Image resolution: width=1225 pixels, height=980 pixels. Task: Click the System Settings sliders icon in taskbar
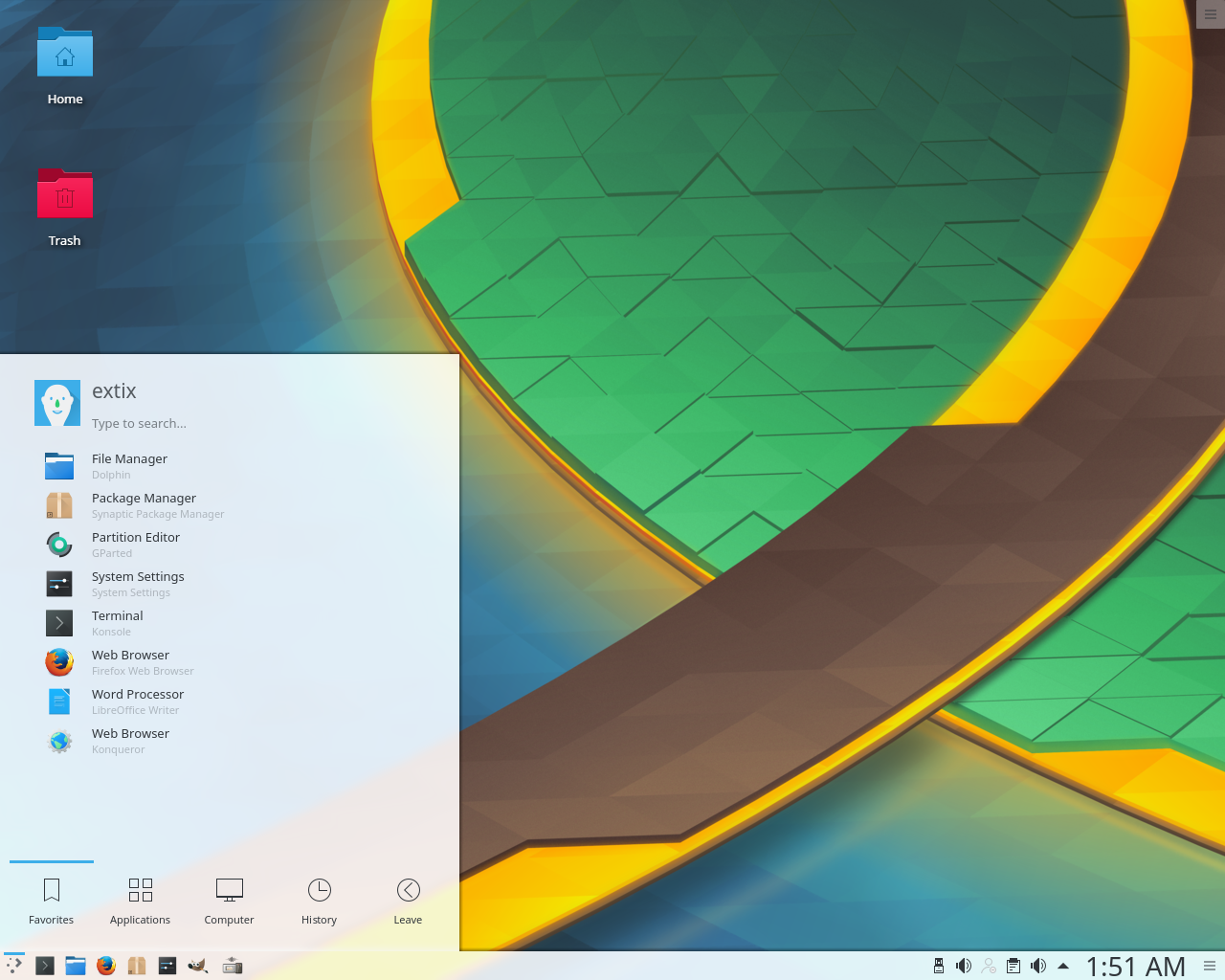point(167,966)
